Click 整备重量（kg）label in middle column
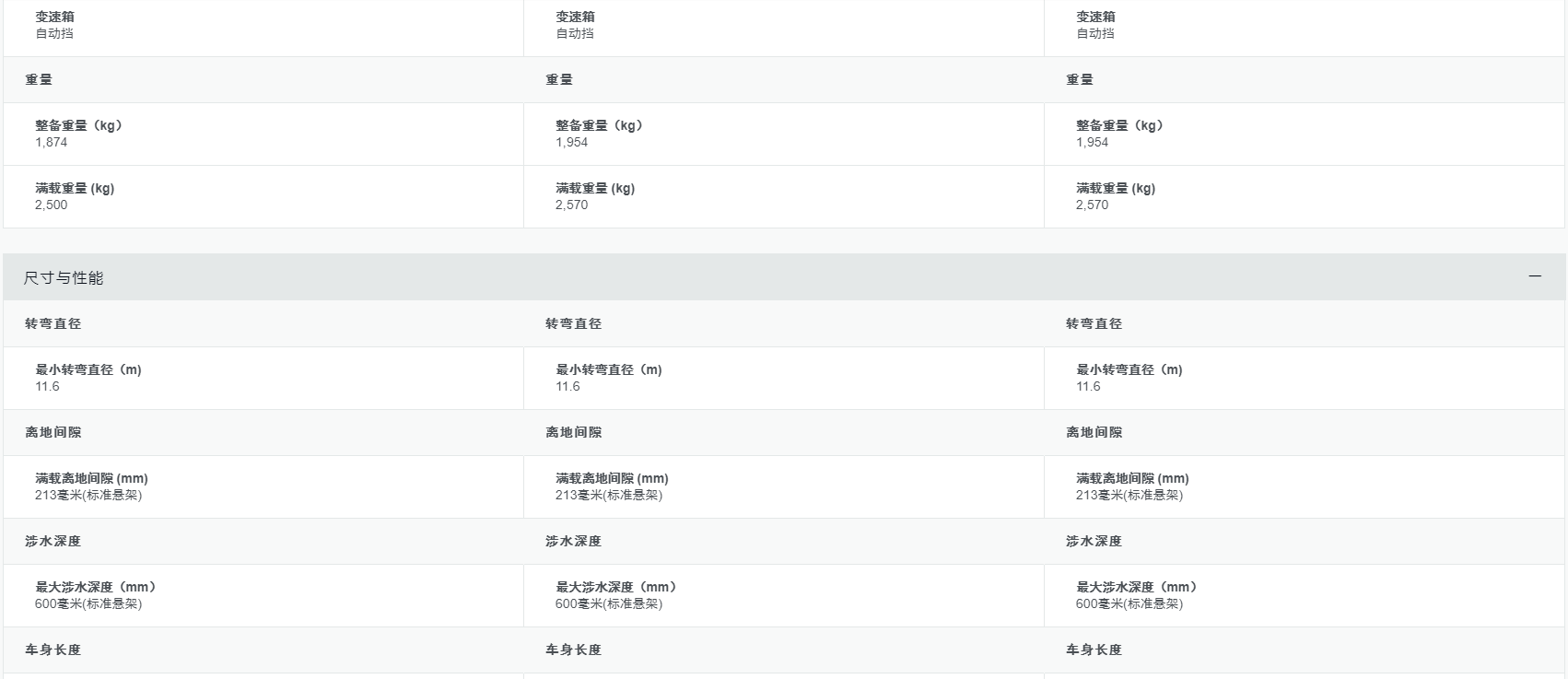This screenshot has height=679, width=1568. pyautogui.click(x=599, y=125)
